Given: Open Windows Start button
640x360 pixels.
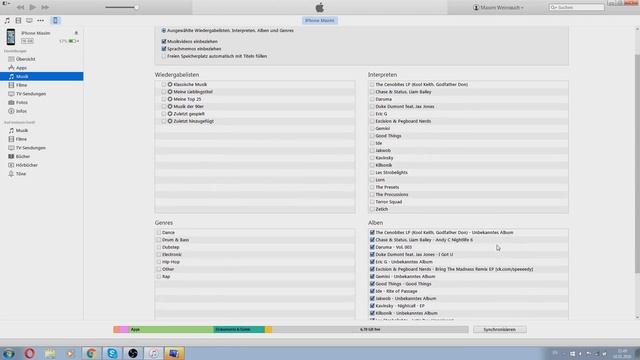Looking at the screenshot, I should 9,353.
